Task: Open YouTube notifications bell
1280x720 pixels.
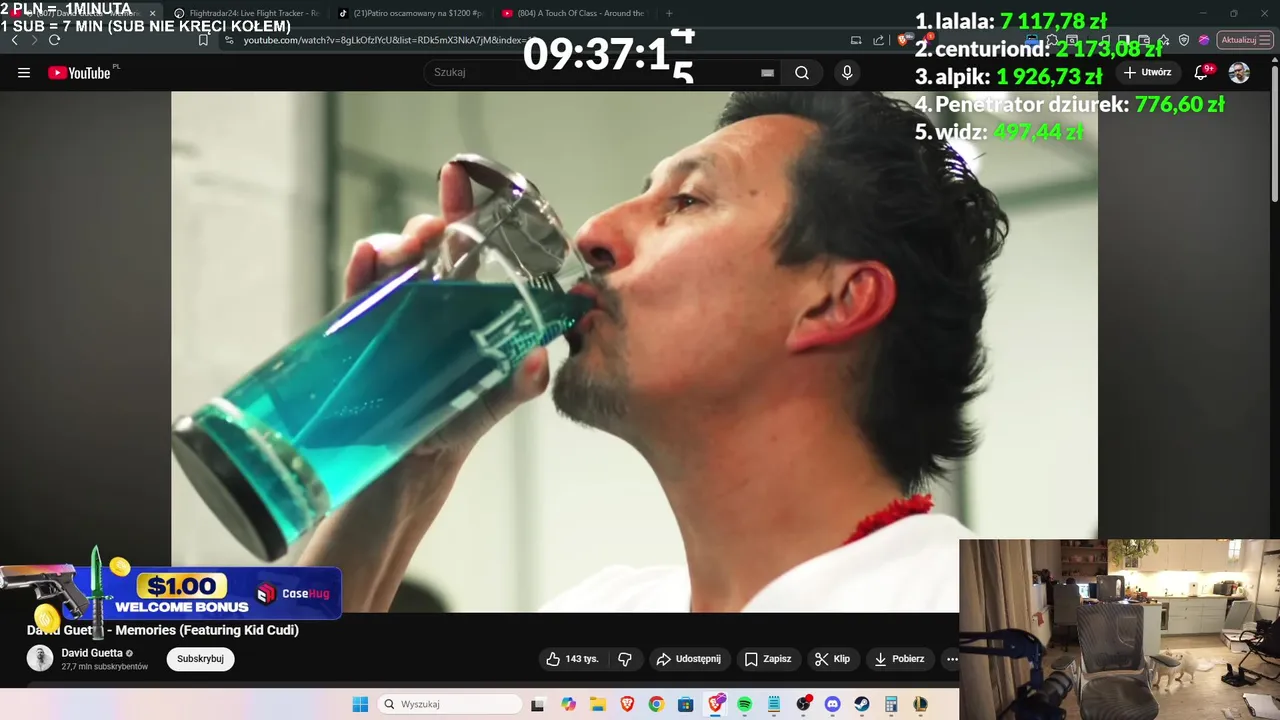Action: [x=1202, y=73]
